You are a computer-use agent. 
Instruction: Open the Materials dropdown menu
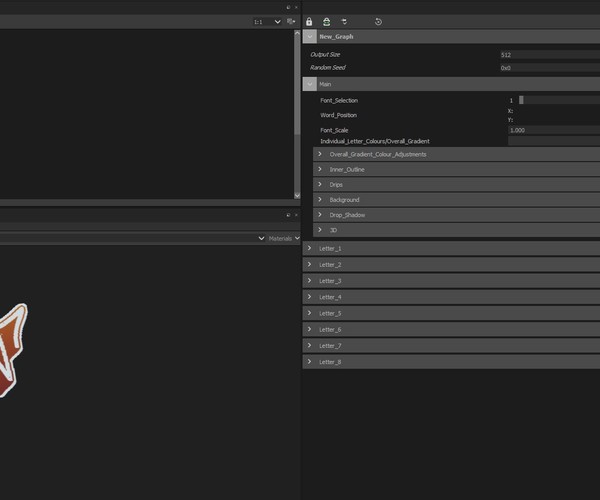pos(284,238)
